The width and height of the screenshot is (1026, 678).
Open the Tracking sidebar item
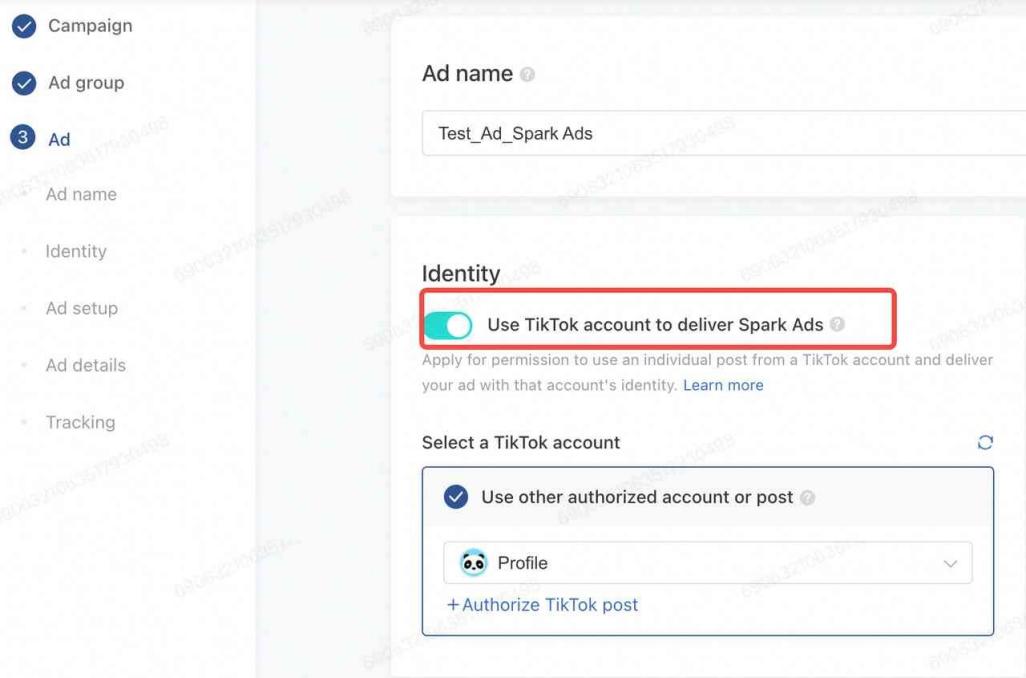pyautogui.click(x=80, y=422)
